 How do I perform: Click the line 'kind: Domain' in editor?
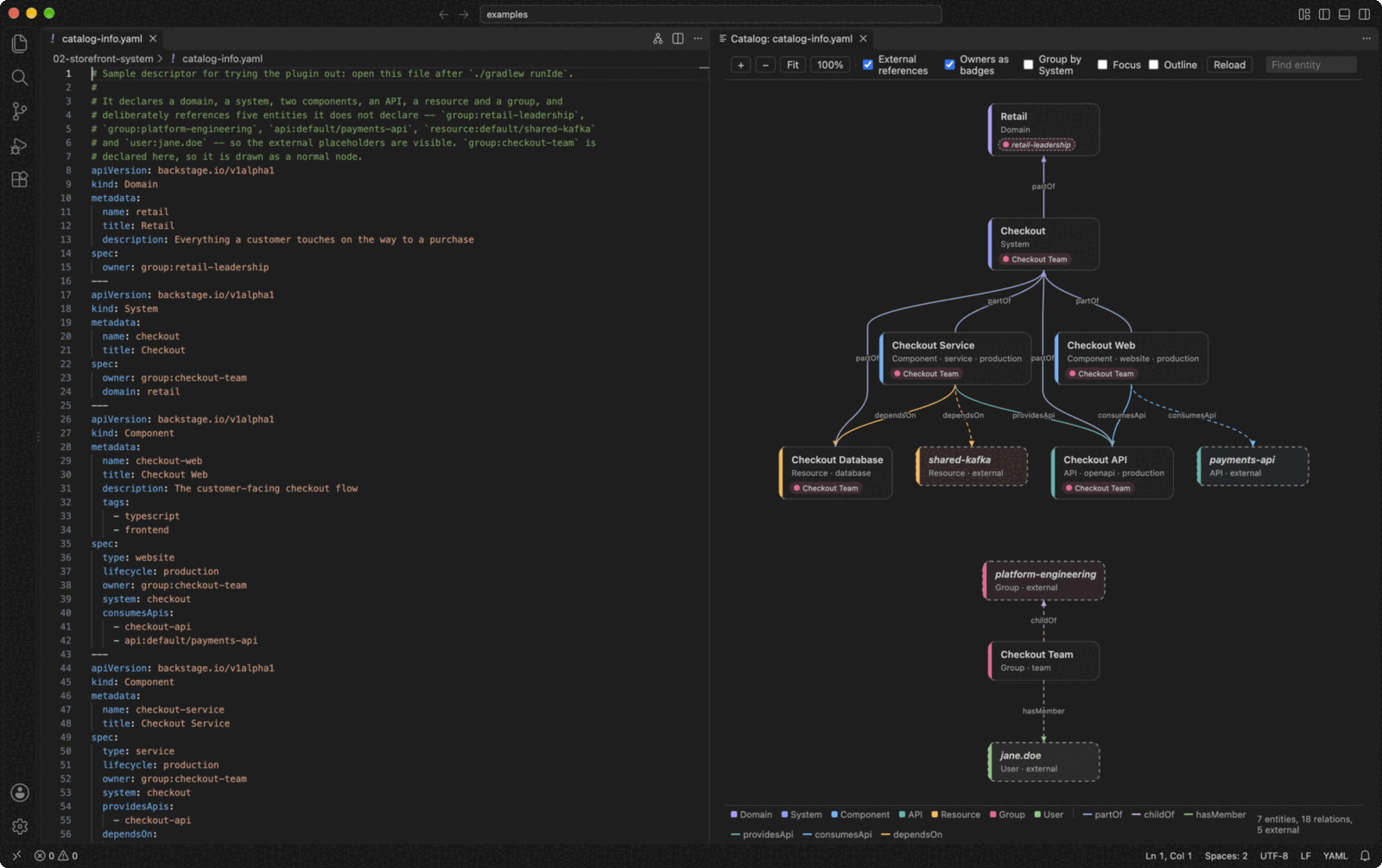pos(124,184)
